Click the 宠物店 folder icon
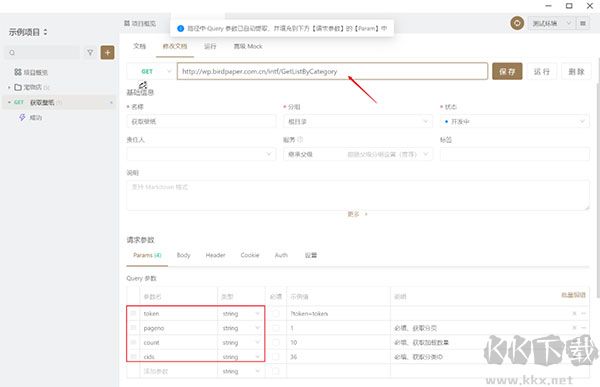Viewport: 600px width, 387px height. [x=18, y=87]
